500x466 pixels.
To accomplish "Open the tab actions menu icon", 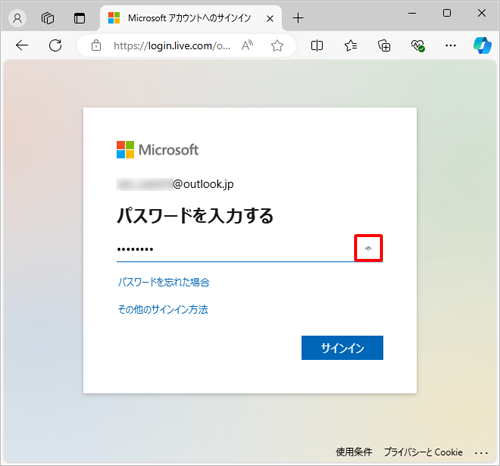I will point(79,18).
